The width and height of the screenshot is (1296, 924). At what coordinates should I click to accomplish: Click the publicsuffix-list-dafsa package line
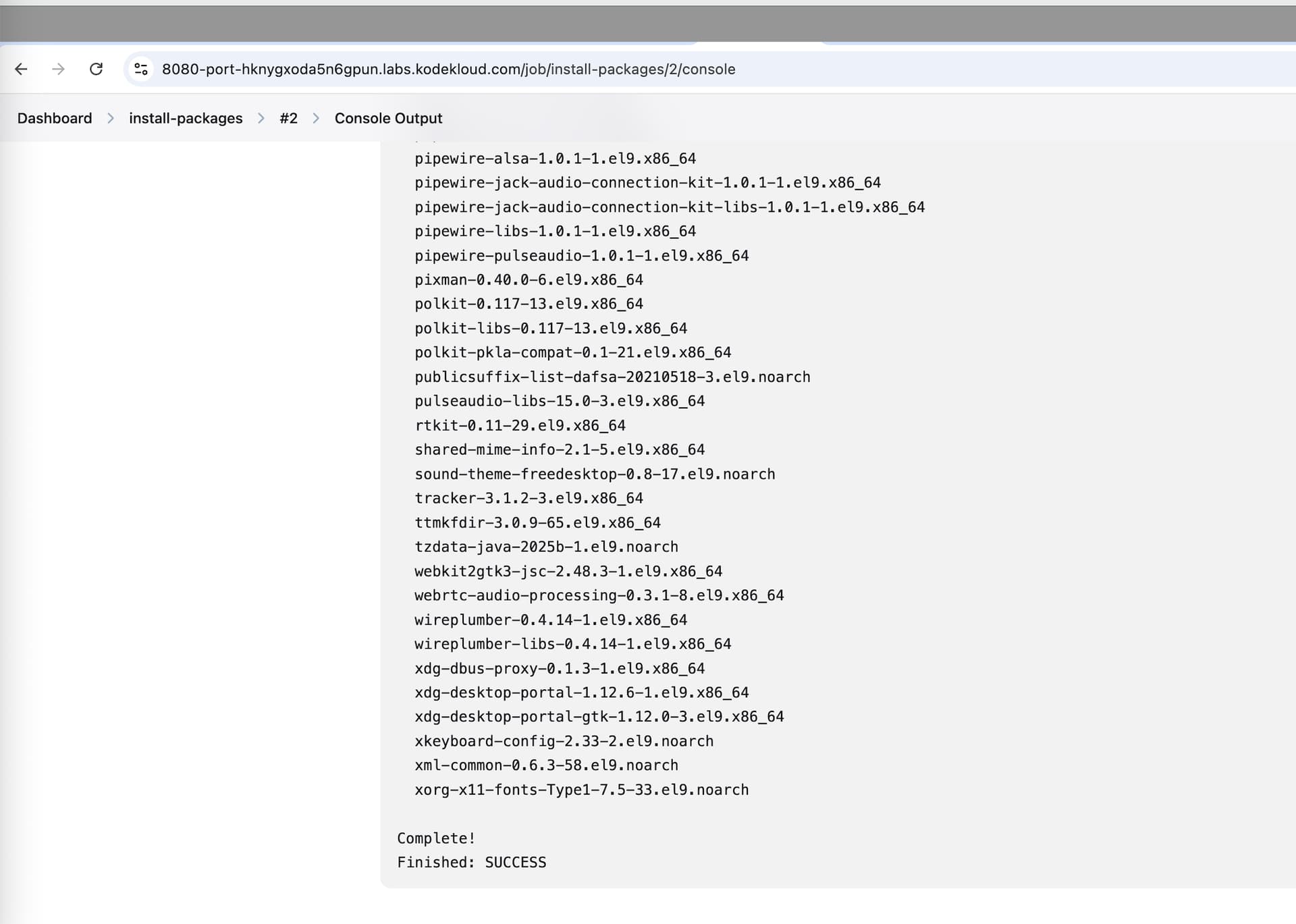tap(612, 377)
